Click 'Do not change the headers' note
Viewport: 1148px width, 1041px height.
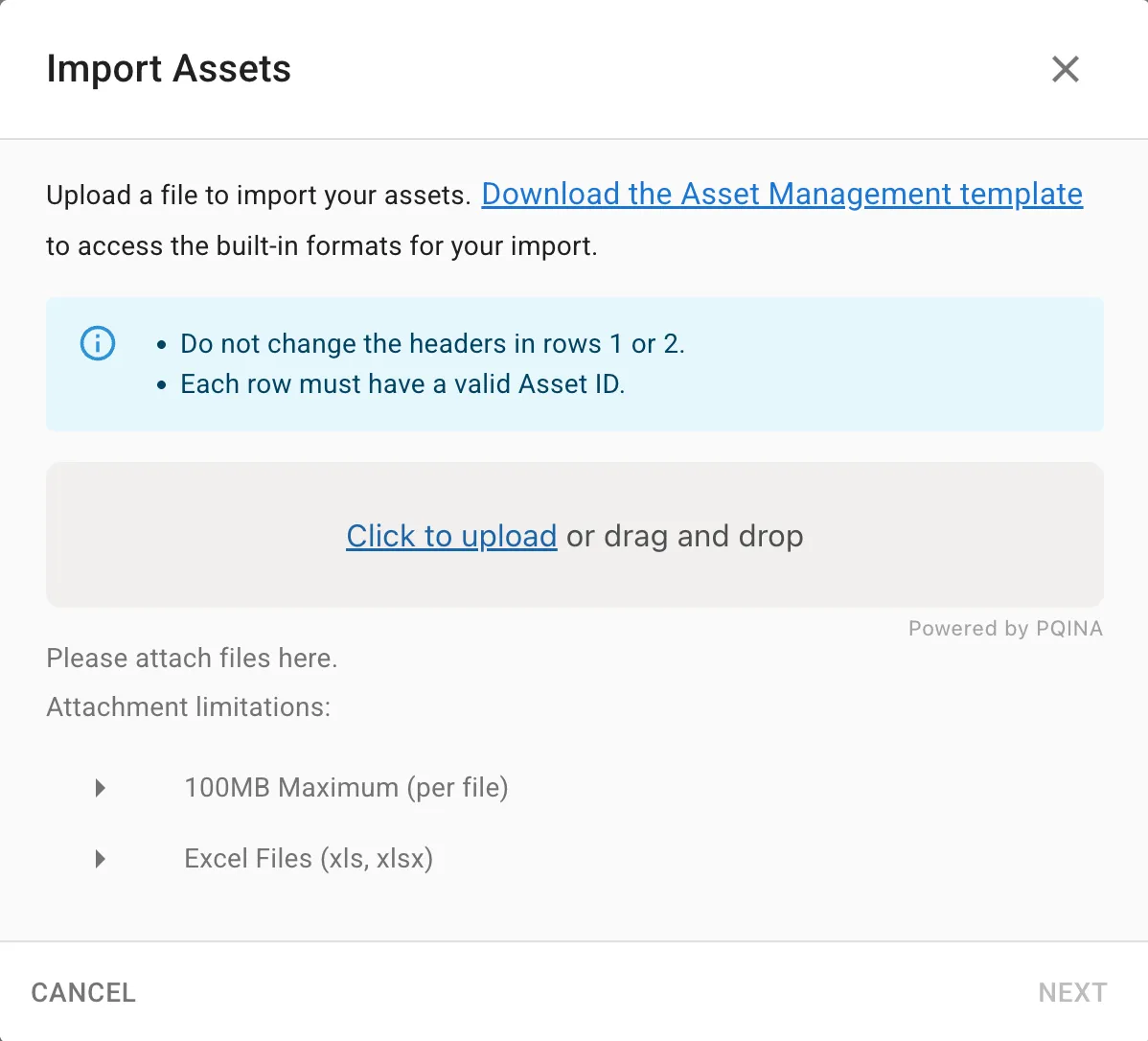pyautogui.click(x=433, y=343)
